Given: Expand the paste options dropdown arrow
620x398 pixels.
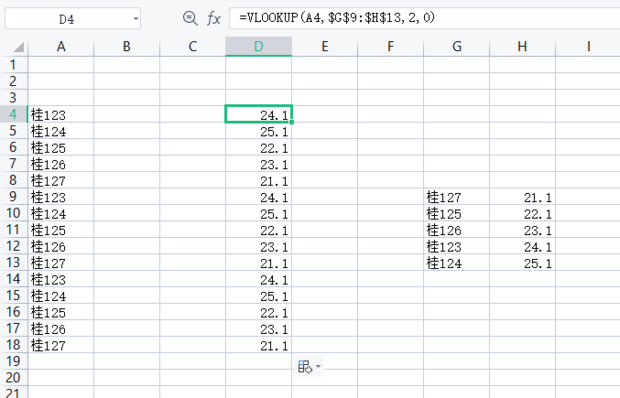Looking at the screenshot, I should [x=318, y=366].
